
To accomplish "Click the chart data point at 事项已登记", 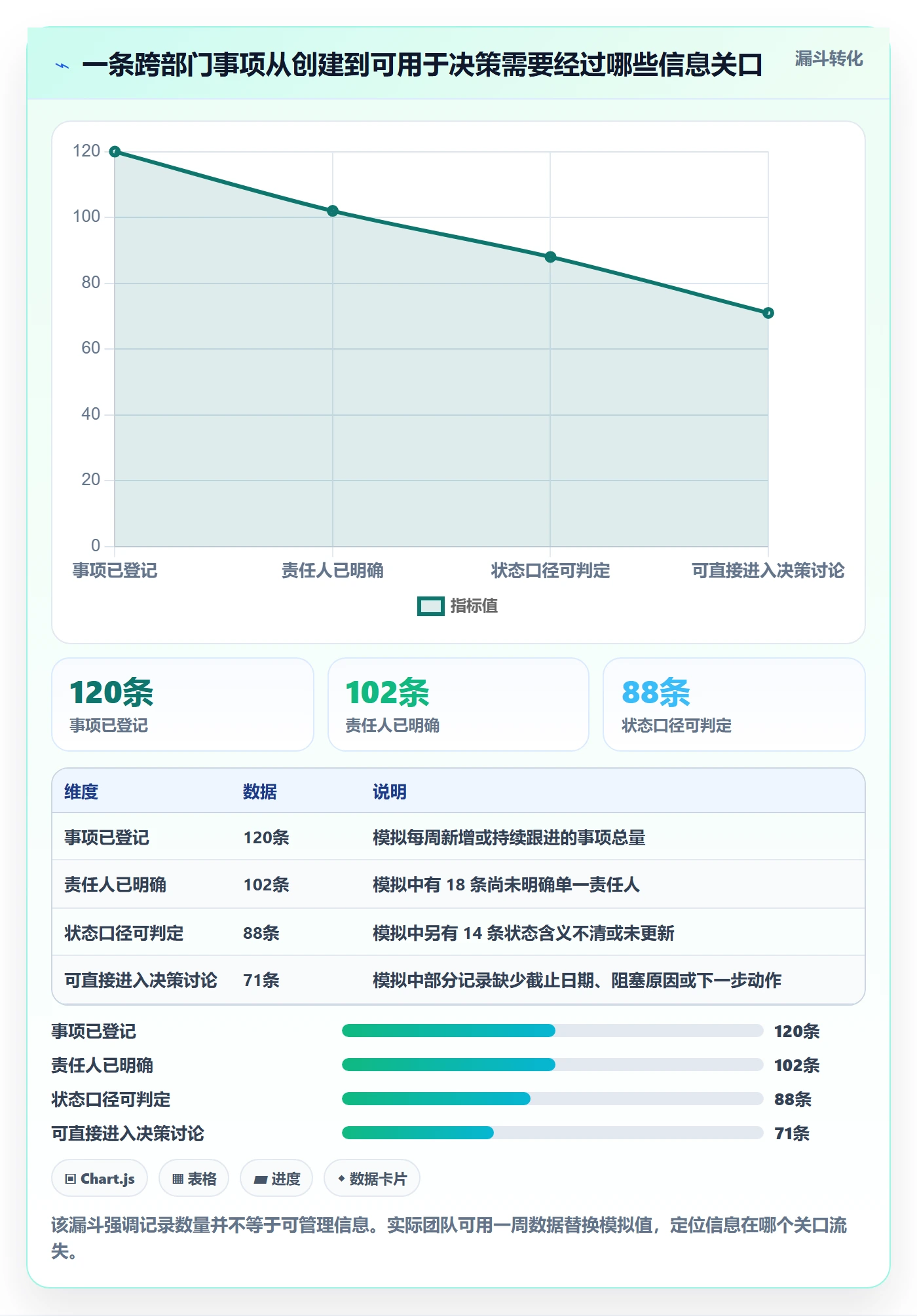I will click(x=115, y=152).
